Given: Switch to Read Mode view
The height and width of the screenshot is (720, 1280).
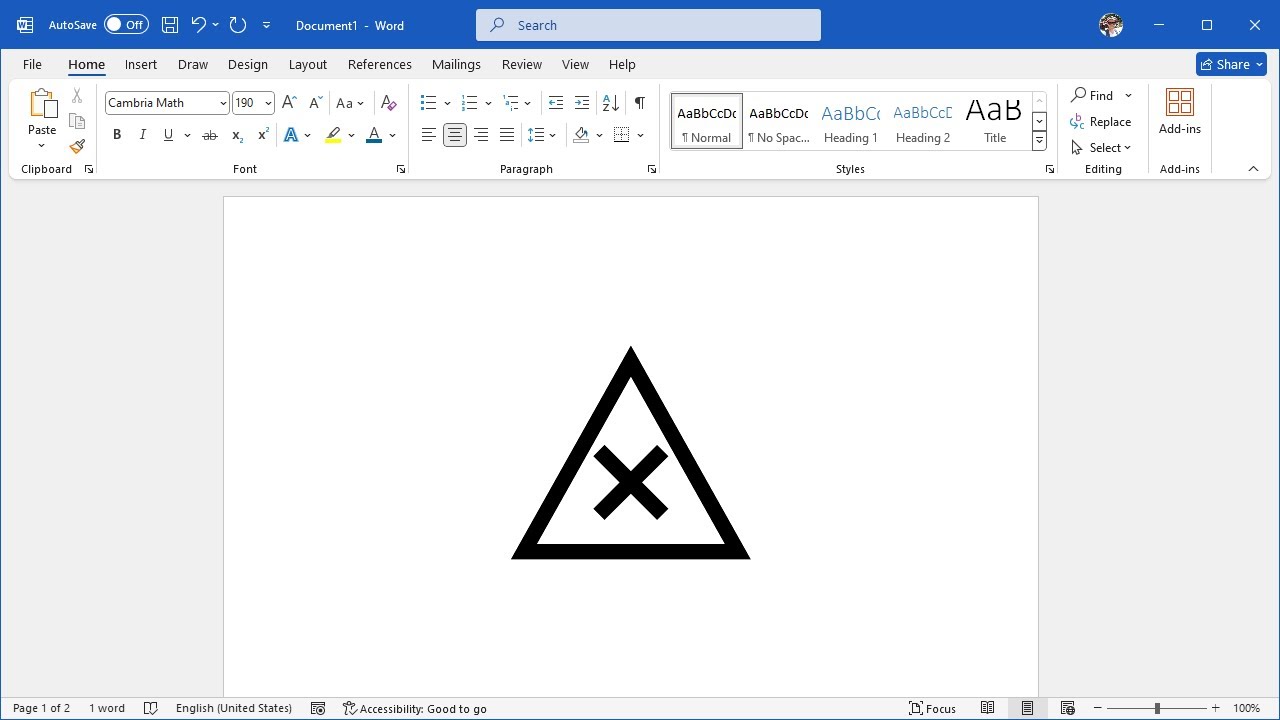Looking at the screenshot, I should (987, 708).
